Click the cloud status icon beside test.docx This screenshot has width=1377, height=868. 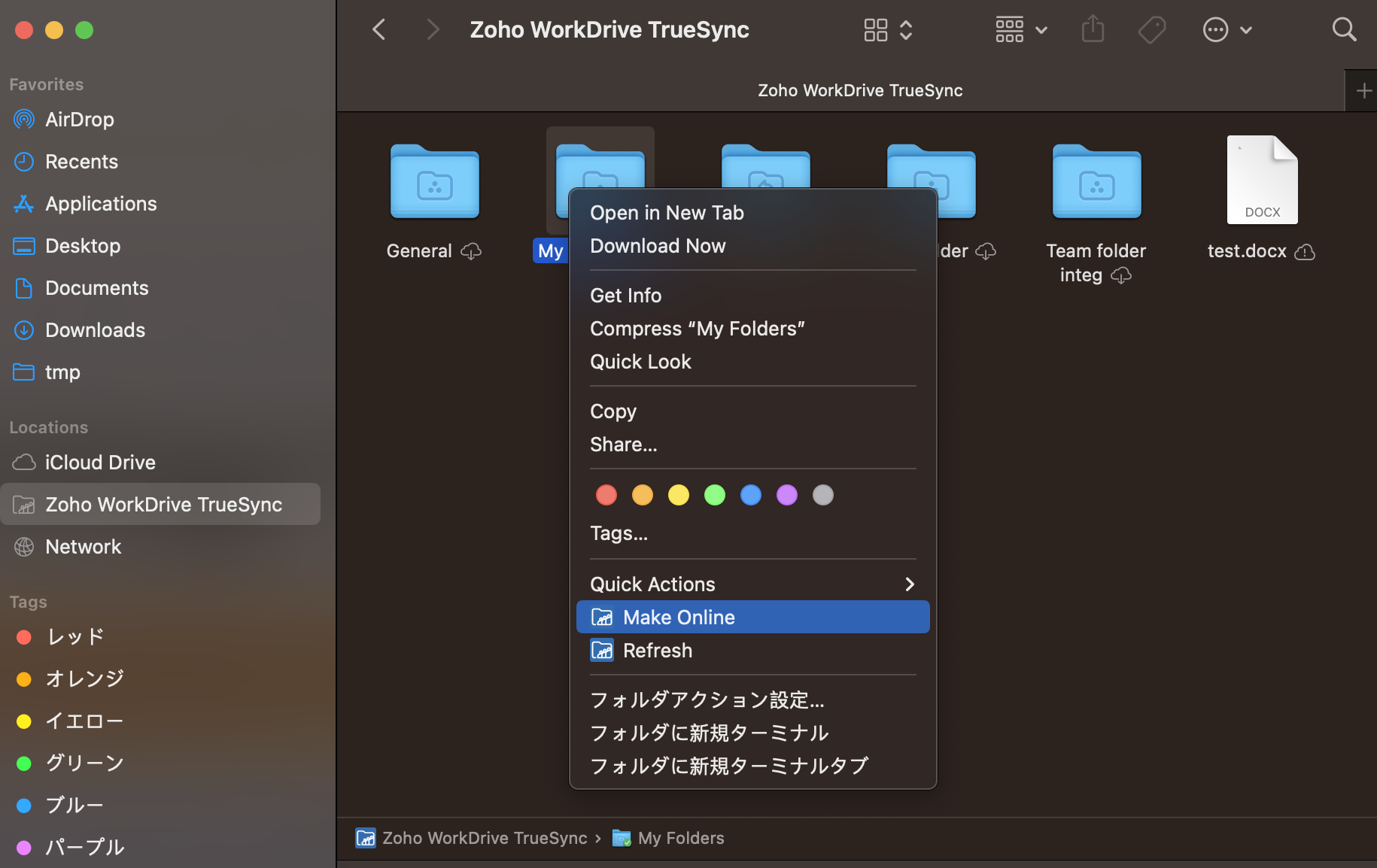click(1305, 252)
